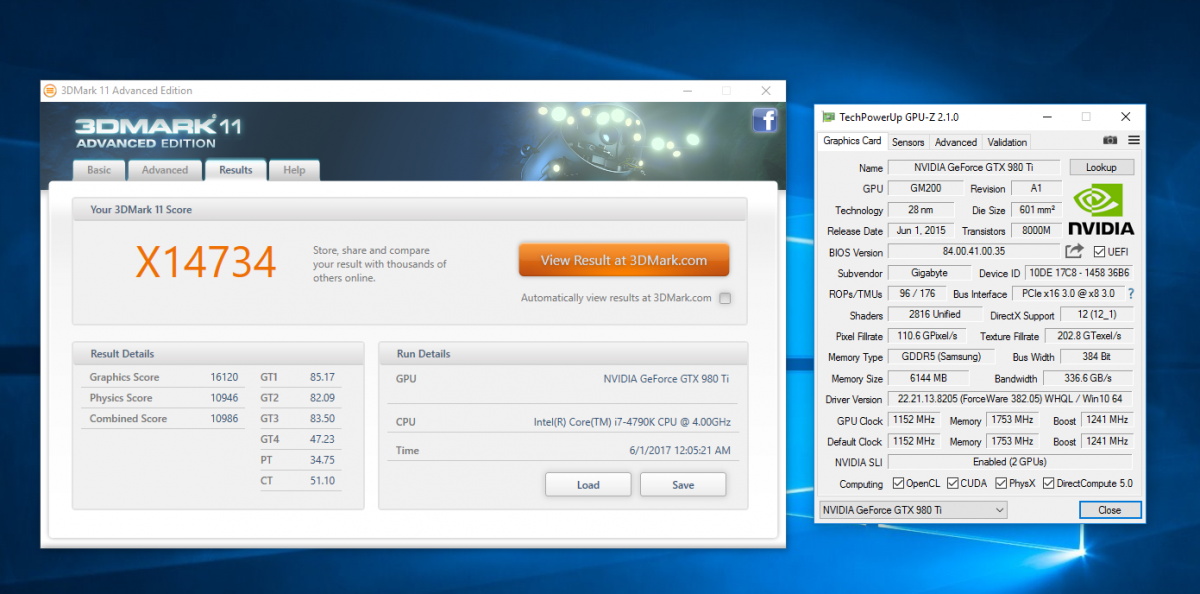Click the GT4 value 47.23

click(x=322, y=439)
